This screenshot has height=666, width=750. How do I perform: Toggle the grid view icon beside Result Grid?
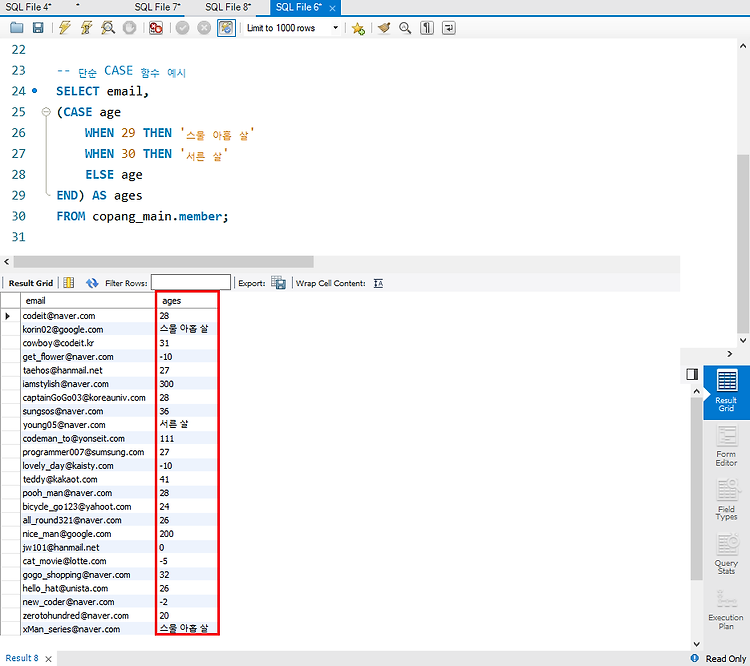tap(69, 283)
